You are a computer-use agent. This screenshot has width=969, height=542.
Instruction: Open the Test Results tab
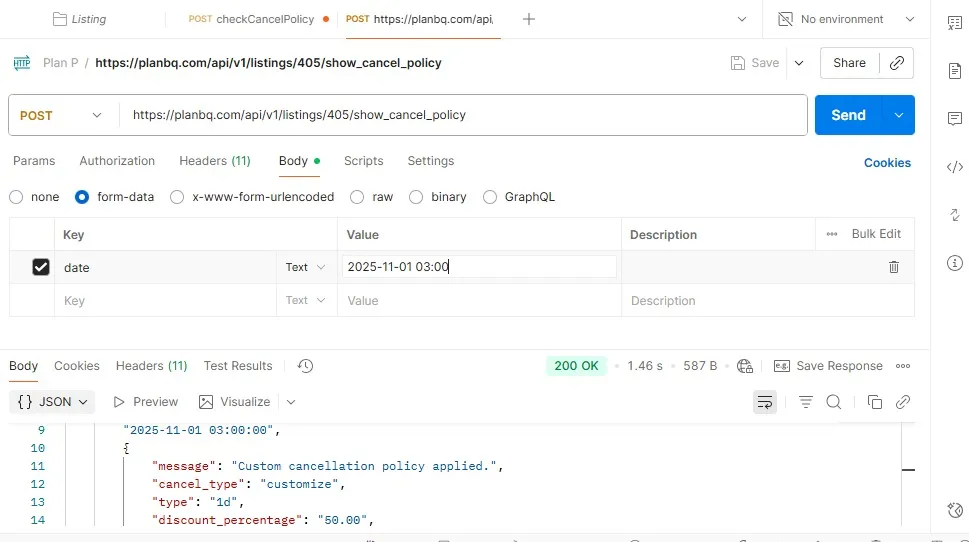pyautogui.click(x=238, y=366)
